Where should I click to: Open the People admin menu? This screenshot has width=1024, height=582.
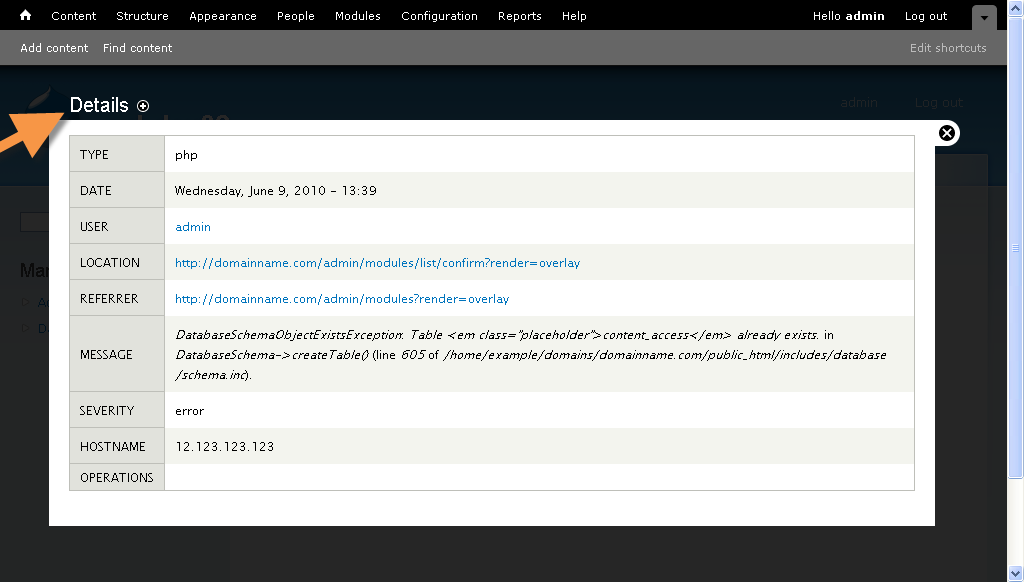(295, 16)
